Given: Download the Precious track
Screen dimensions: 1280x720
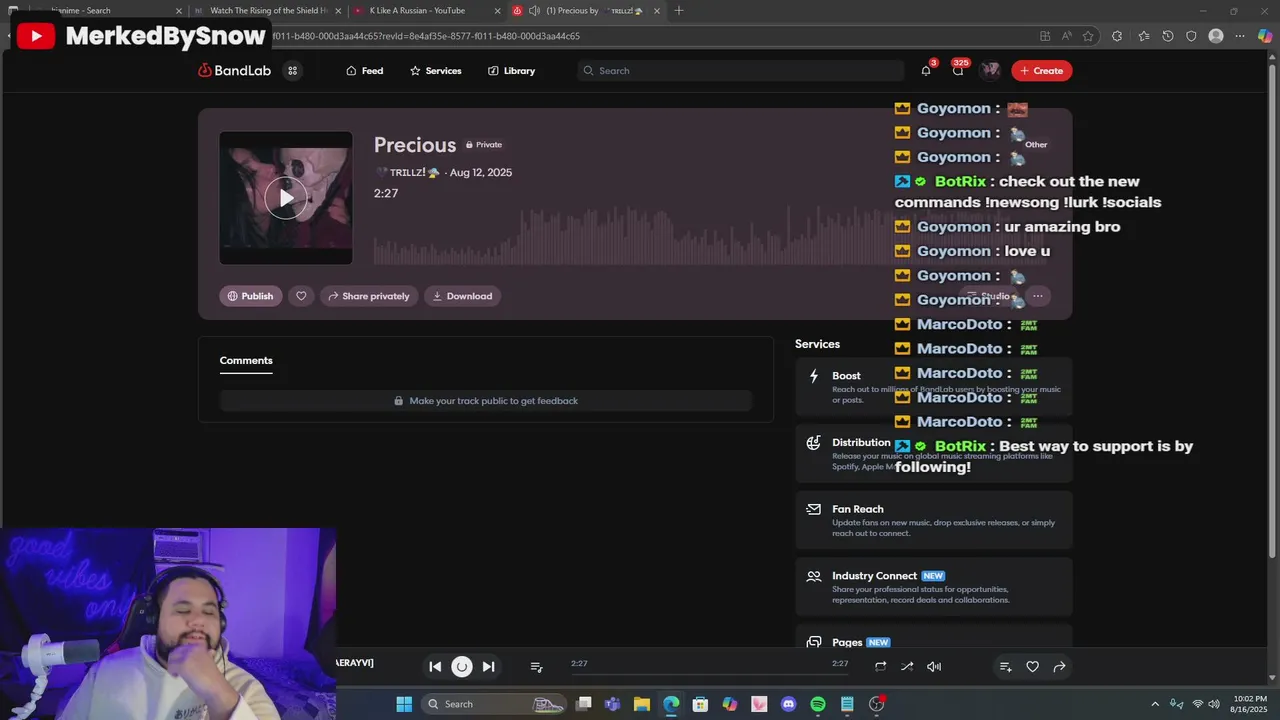Looking at the screenshot, I should (462, 296).
